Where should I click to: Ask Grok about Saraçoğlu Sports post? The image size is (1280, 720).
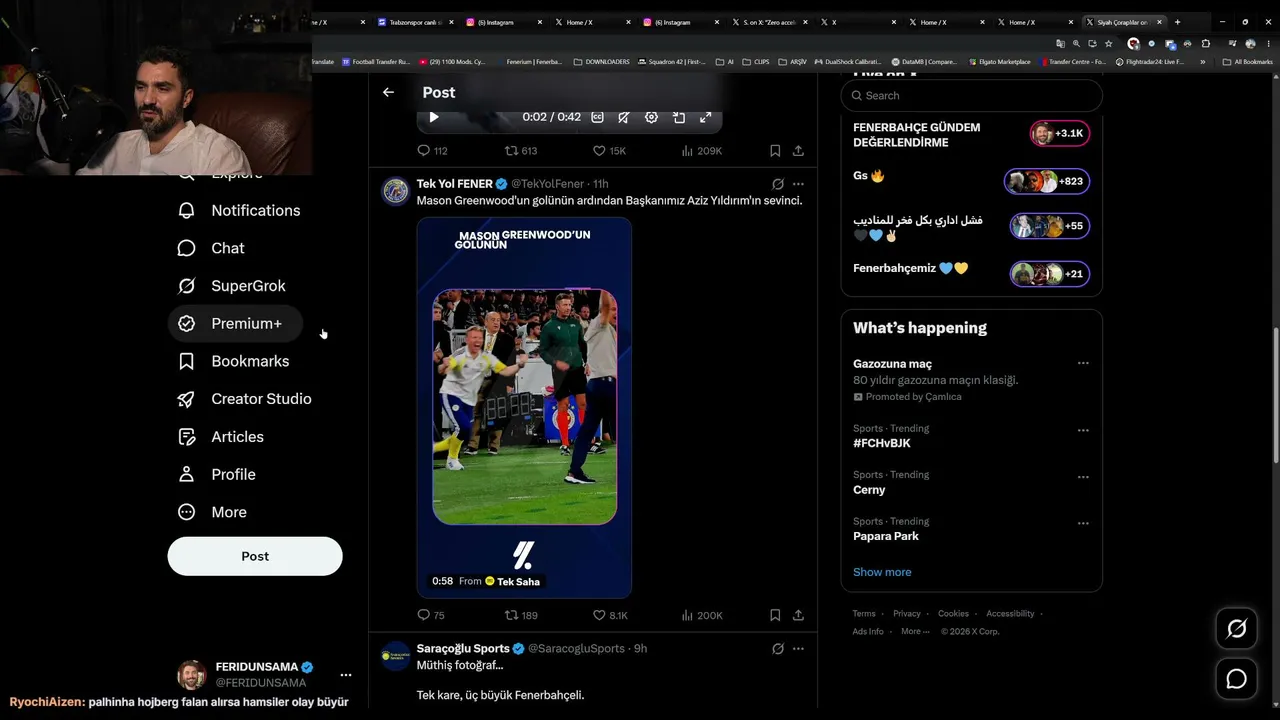(778, 649)
